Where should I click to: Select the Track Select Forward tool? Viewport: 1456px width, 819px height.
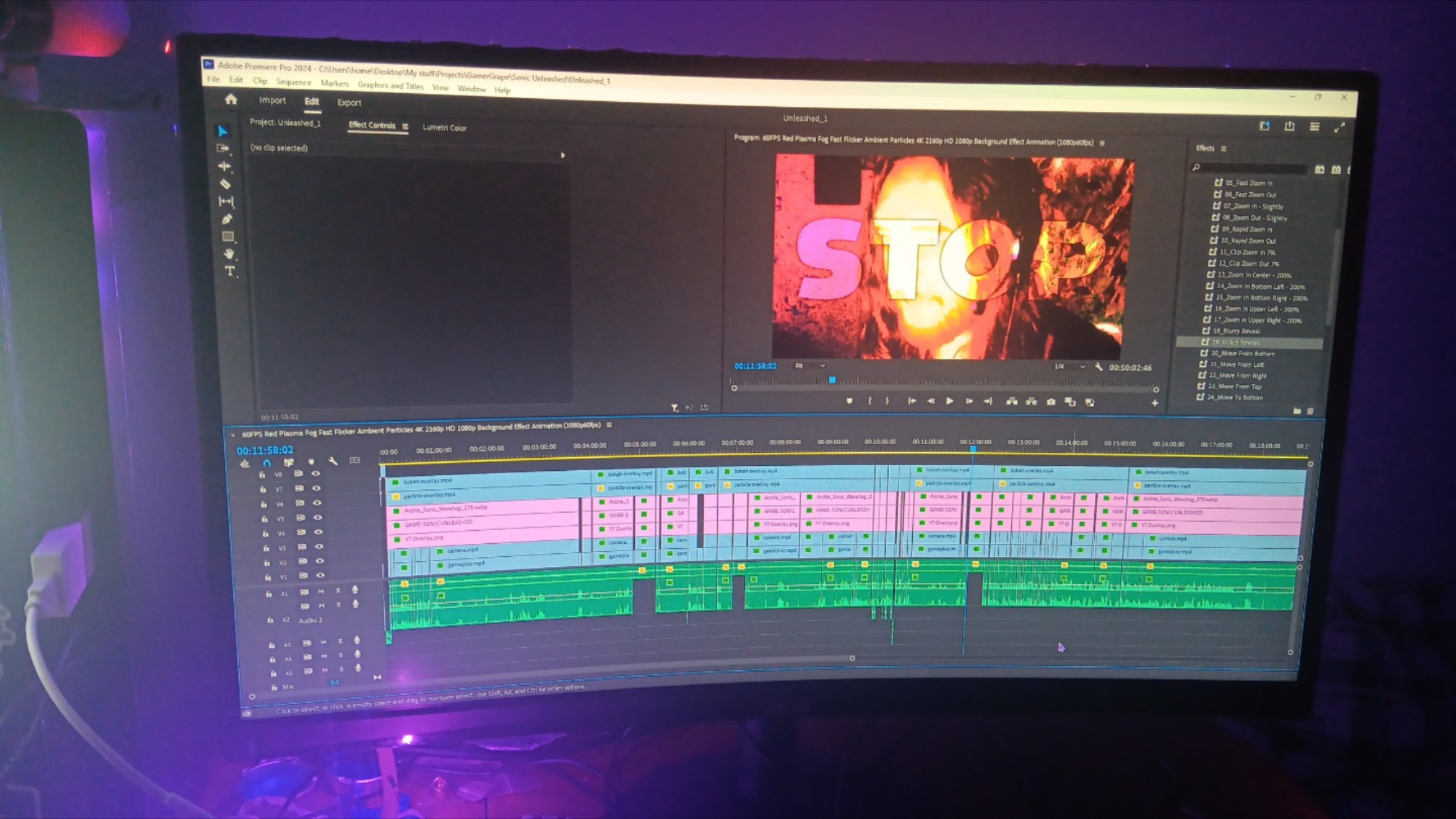223,149
